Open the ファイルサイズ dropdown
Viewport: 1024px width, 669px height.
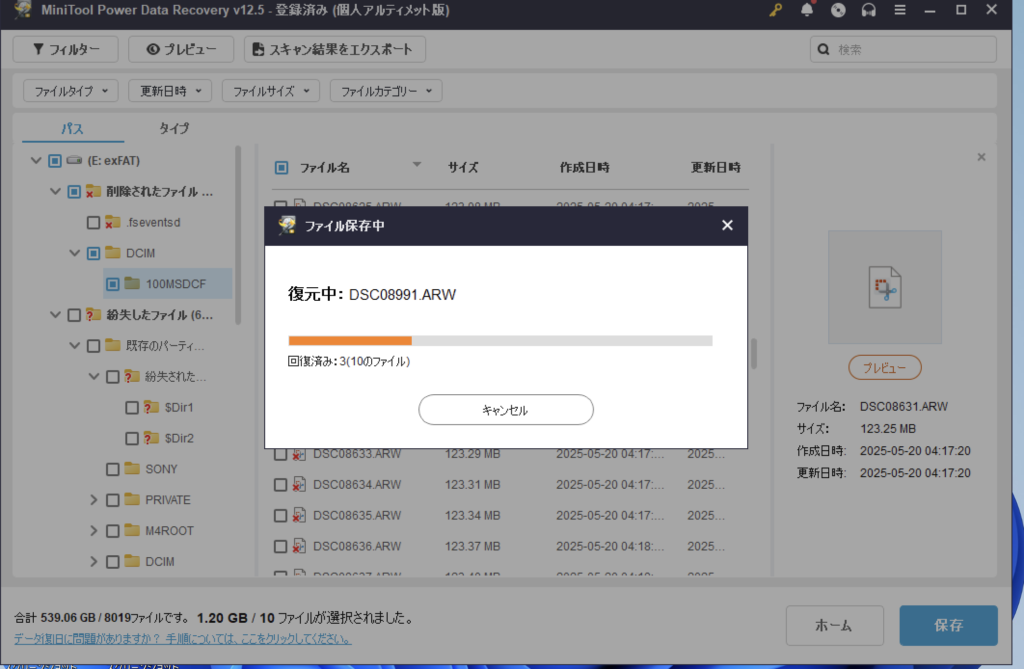(271, 91)
